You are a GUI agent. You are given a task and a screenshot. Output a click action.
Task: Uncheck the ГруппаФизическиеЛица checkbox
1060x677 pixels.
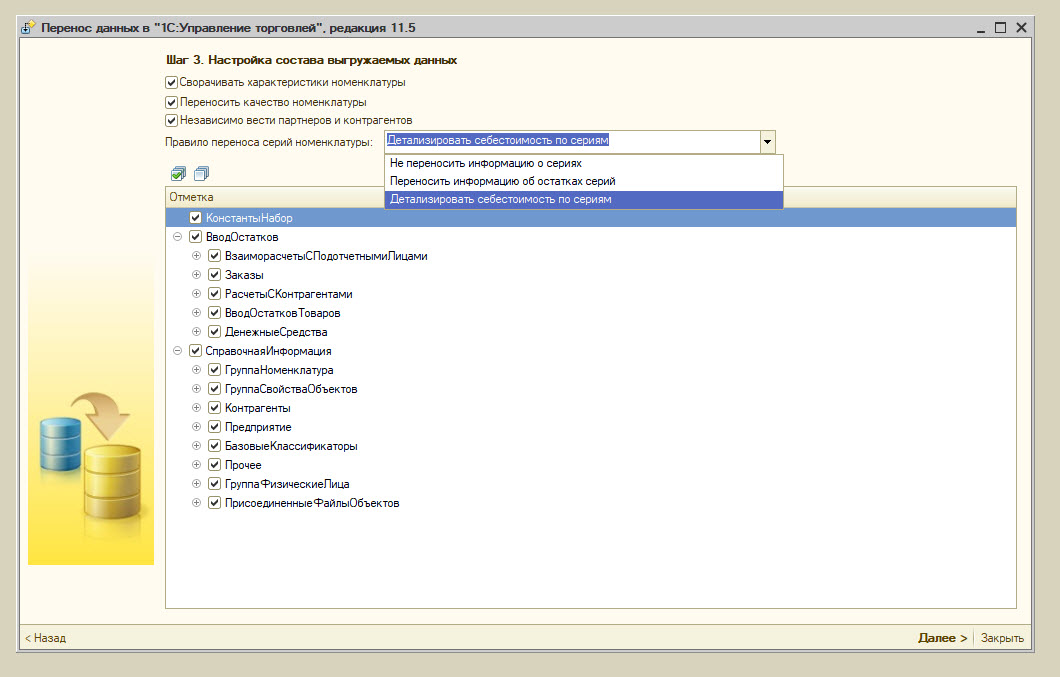coord(214,484)
